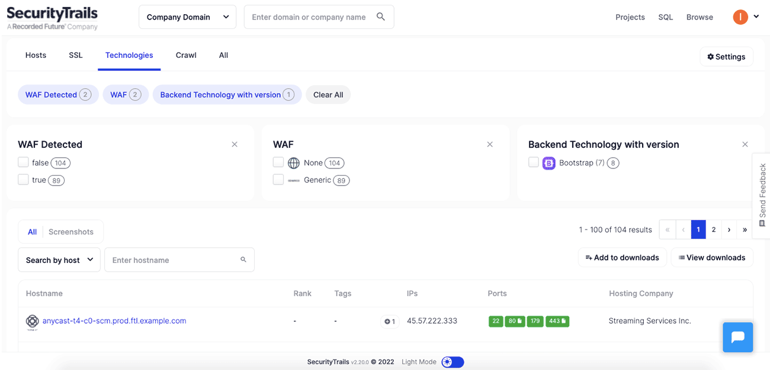Screen dimensions: 770x370
Task: Go to results page 2
Action: (714, 229)
